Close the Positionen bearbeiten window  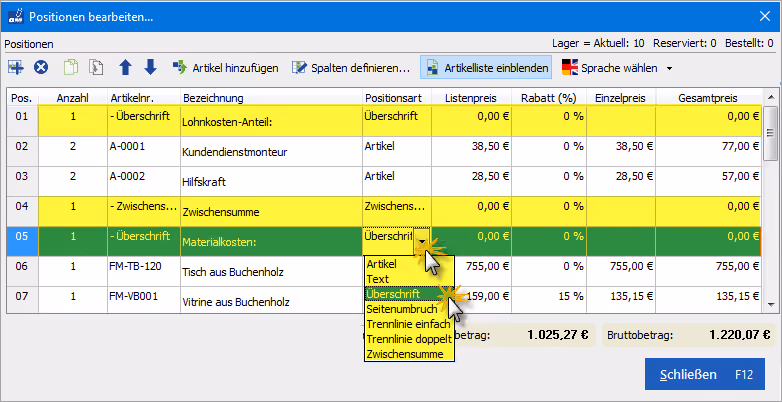pos(765,16)
